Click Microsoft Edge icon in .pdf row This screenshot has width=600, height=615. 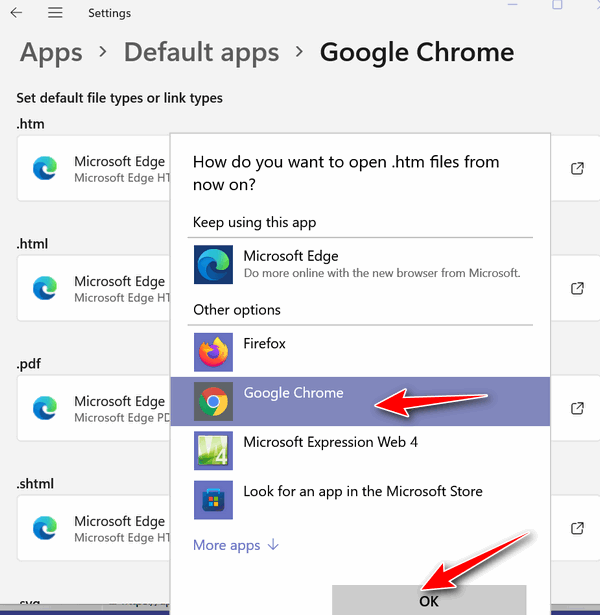click(45, 408)
